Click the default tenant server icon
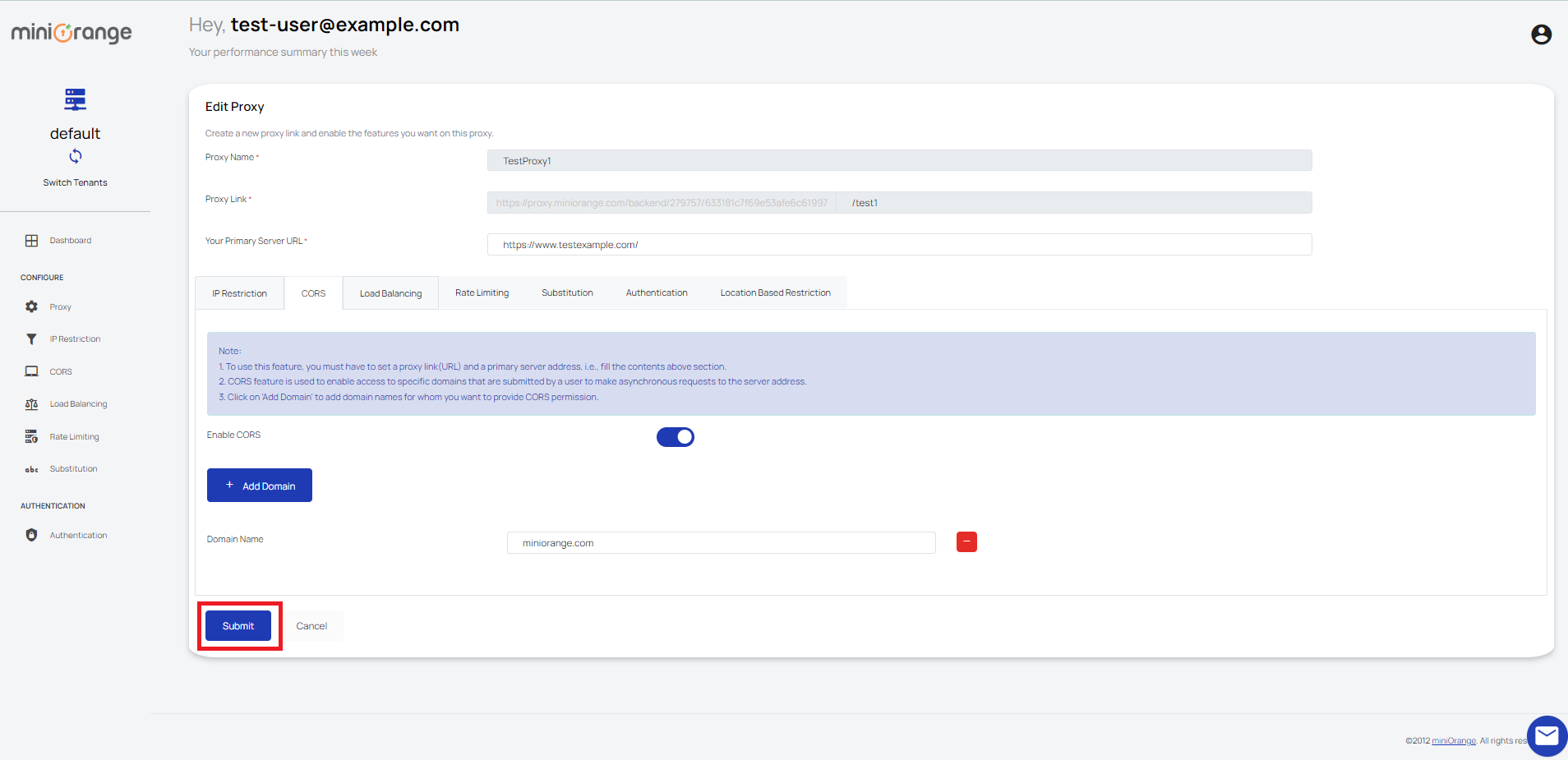This screenshot has height=760, width=1568. [75, 99]
